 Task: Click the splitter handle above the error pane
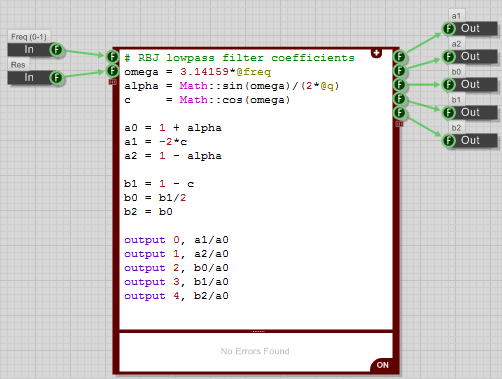point(259,331)
